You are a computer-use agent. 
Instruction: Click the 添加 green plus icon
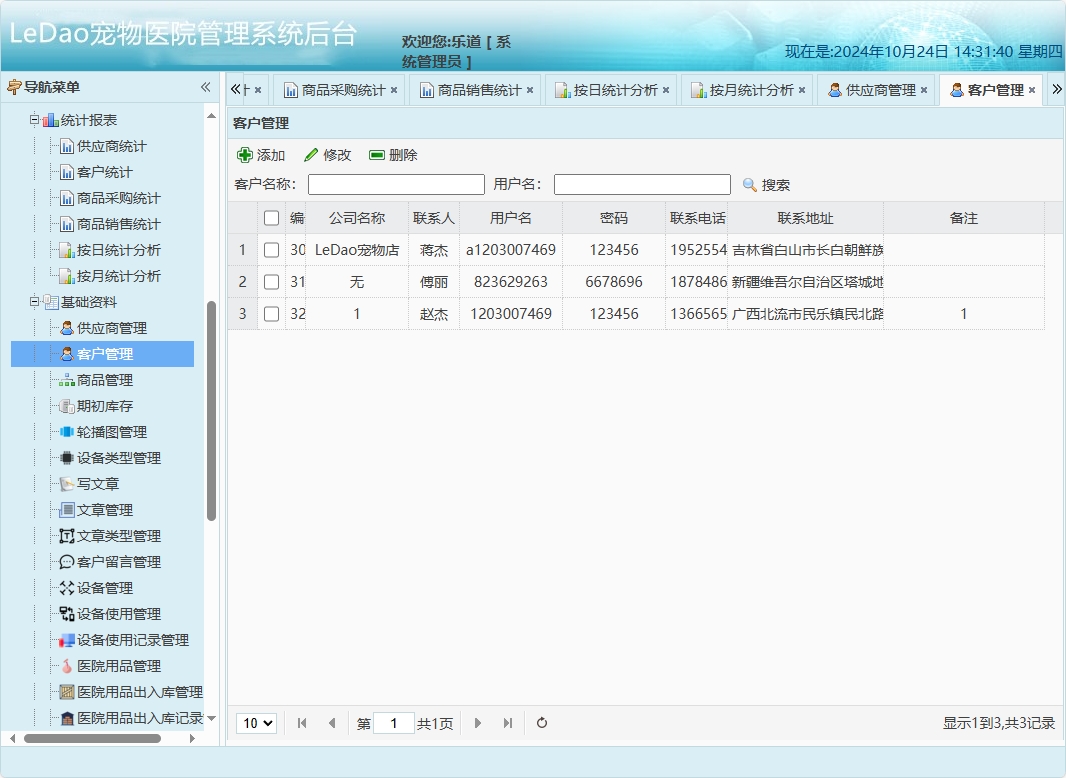point(246,155)
